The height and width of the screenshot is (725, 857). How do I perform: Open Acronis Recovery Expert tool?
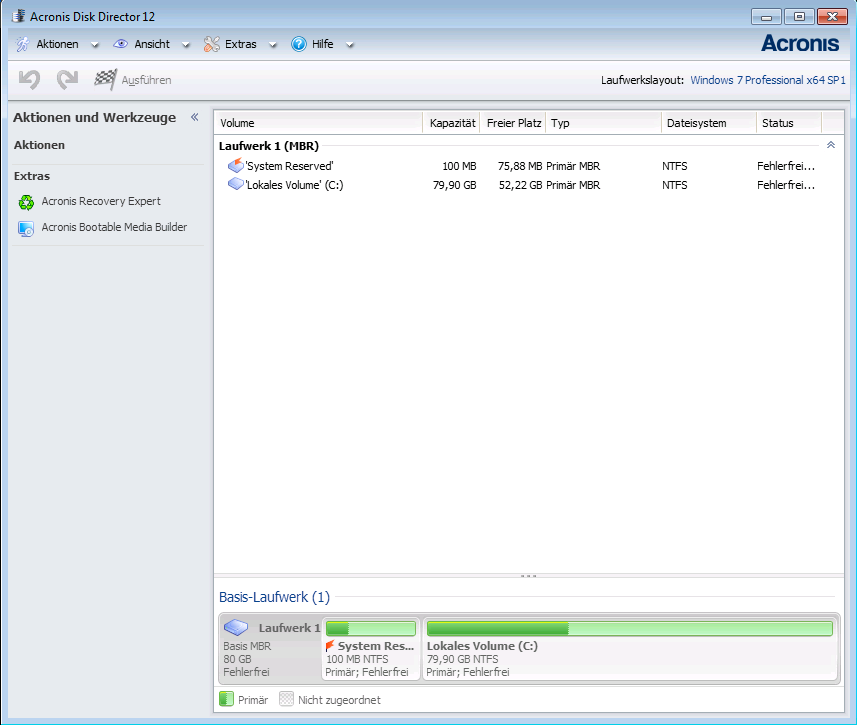pyautogui.click(x=100, y=202)
